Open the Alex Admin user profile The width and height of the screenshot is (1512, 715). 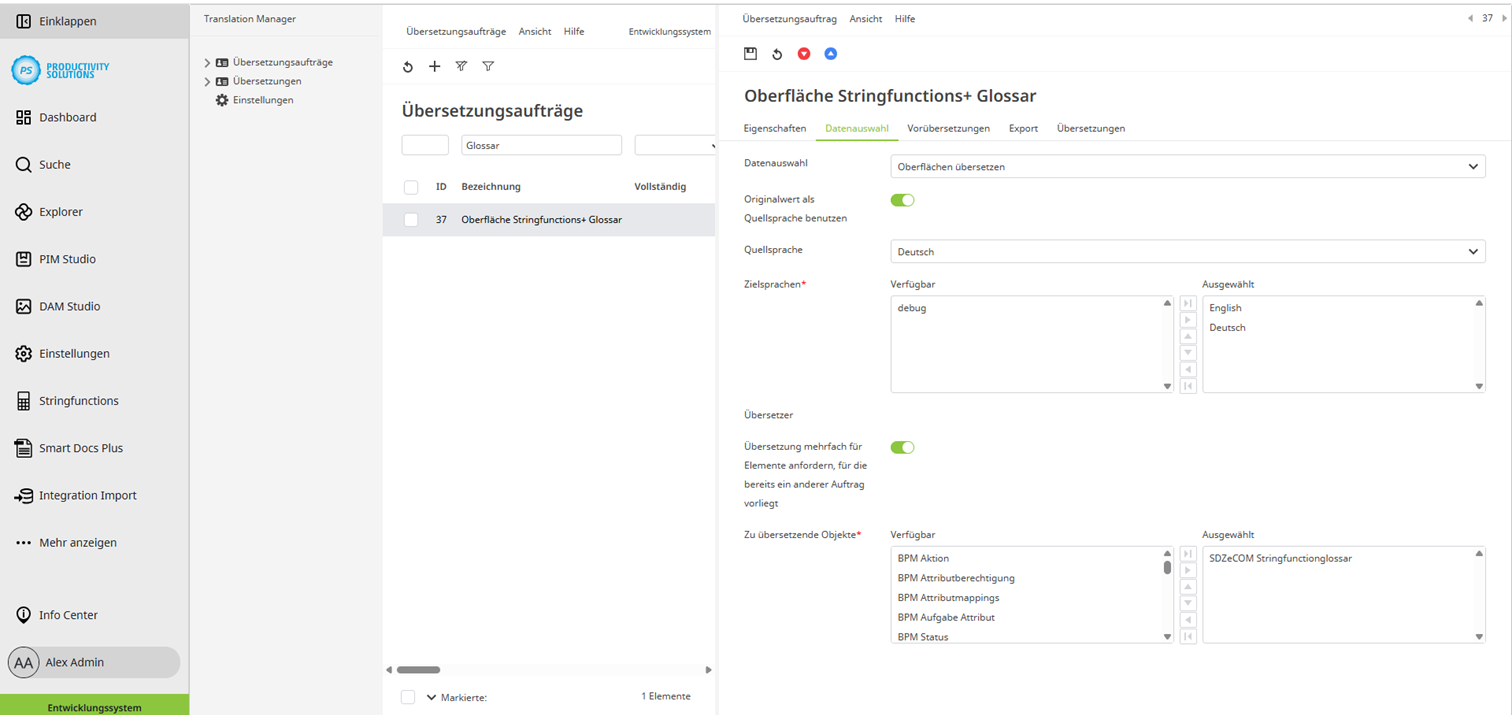(x=94, y=662)
